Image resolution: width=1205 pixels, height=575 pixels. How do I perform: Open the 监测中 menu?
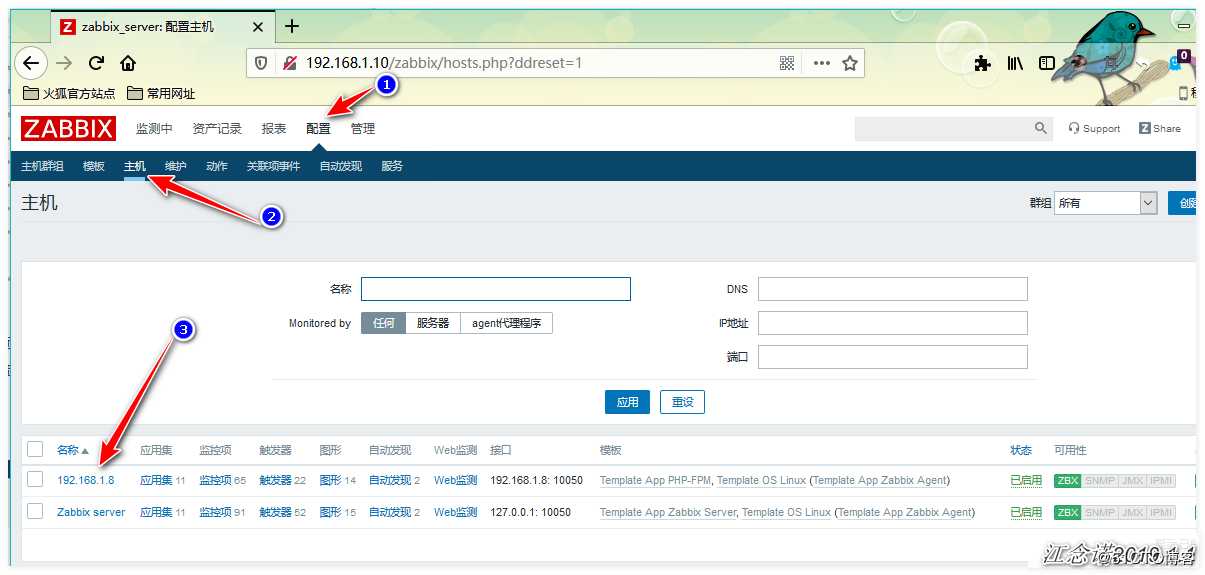pyautogui.click(x=154, y=128)
